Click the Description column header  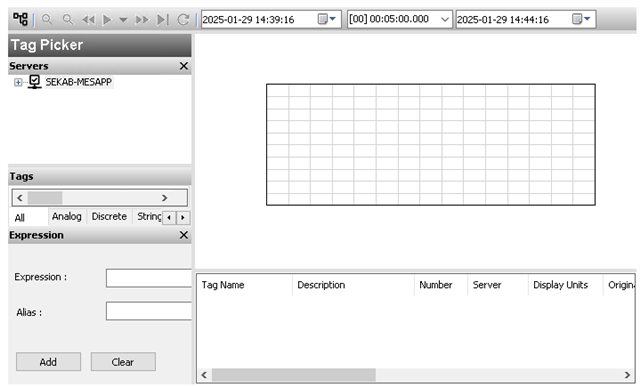(x=353, y=285)
